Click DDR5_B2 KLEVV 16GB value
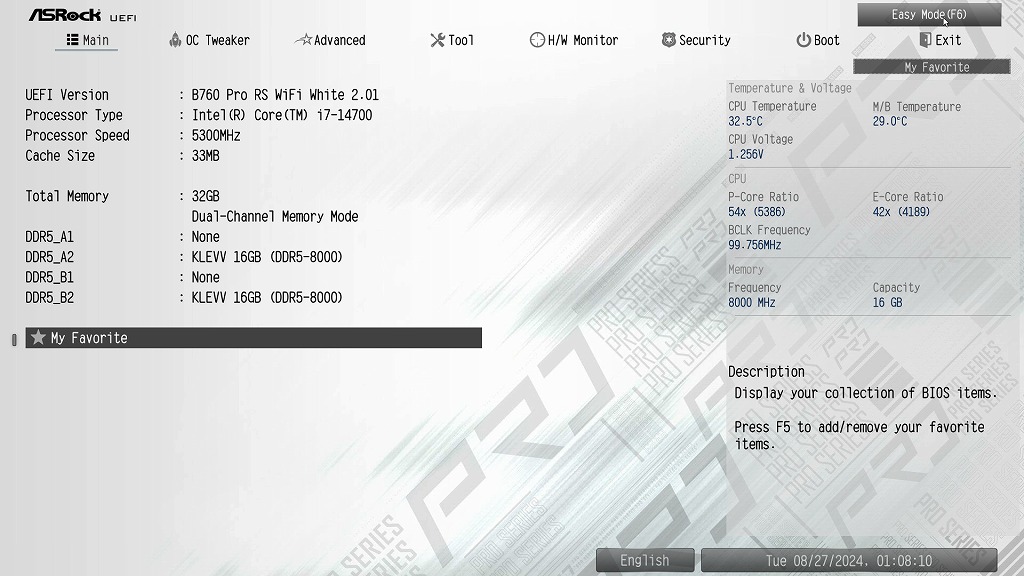1024x576 pixels. 267,297
